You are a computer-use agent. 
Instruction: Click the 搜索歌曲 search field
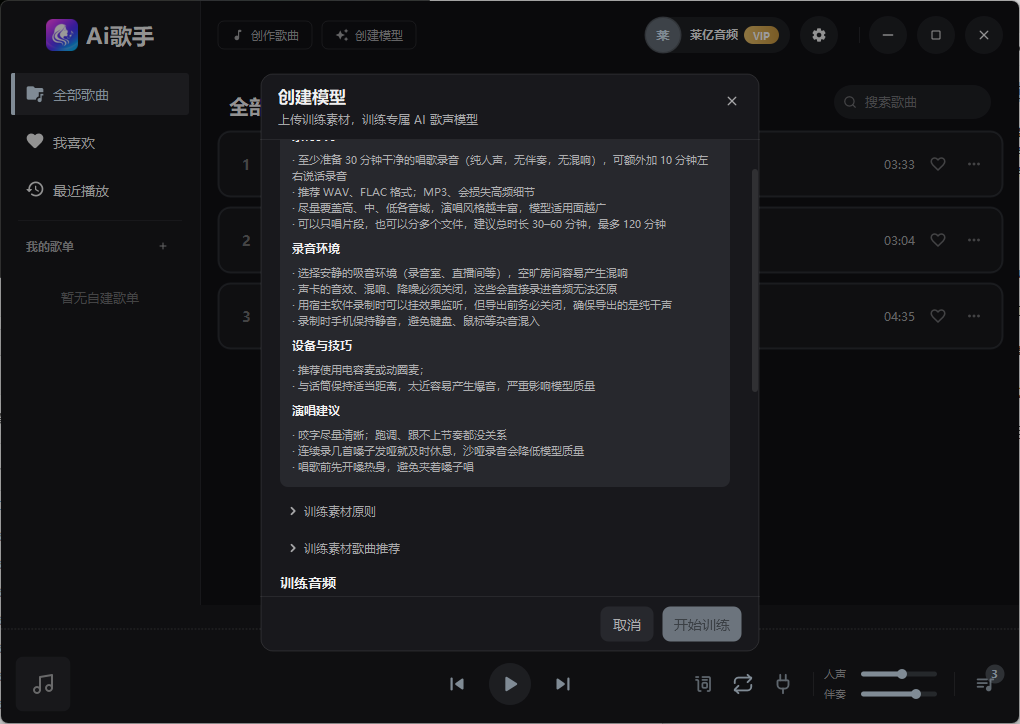pyautogui.click(x=912, y=102)
